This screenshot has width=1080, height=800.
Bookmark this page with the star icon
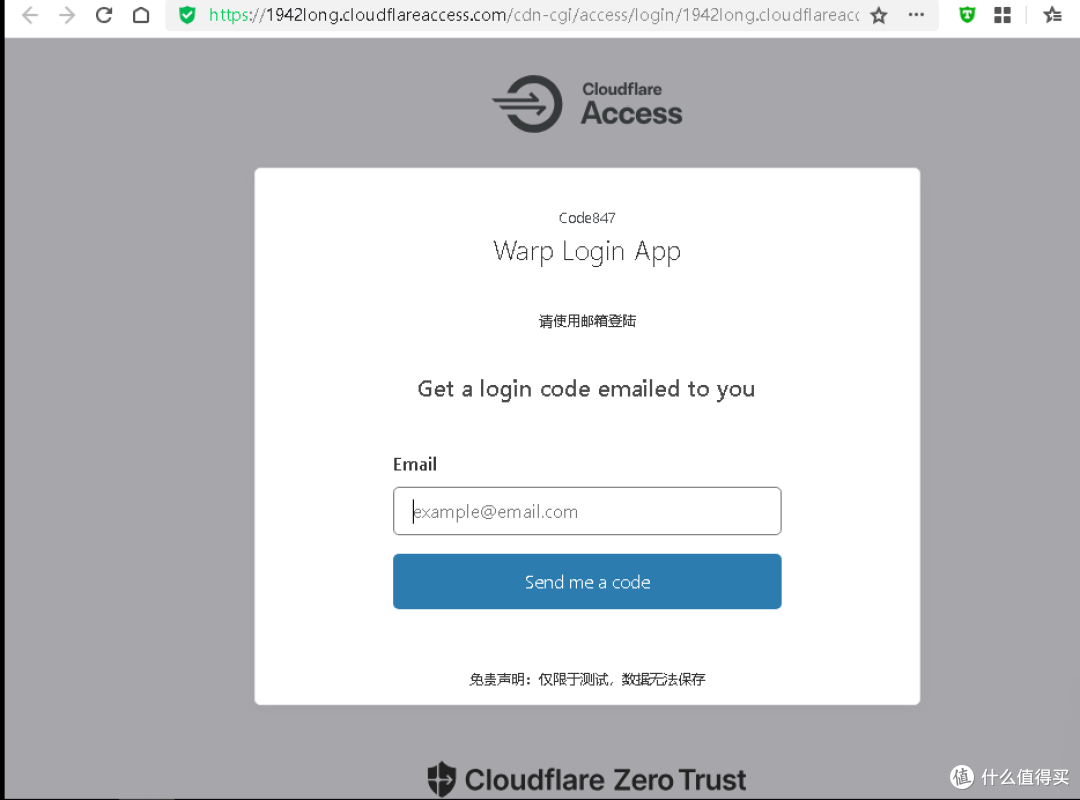(879, 15)
